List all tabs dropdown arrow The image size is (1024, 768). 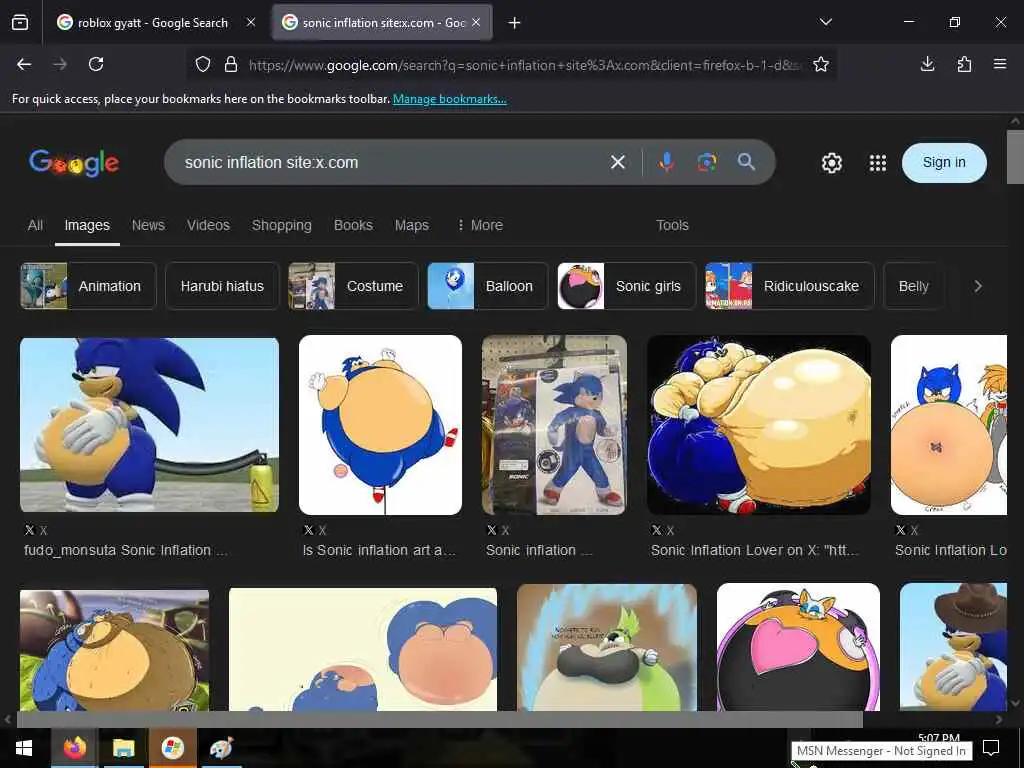(825, 22)
